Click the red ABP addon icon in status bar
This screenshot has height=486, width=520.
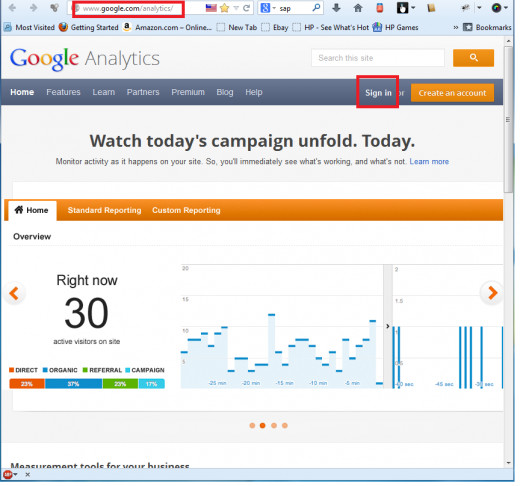[x=8, y=474]
